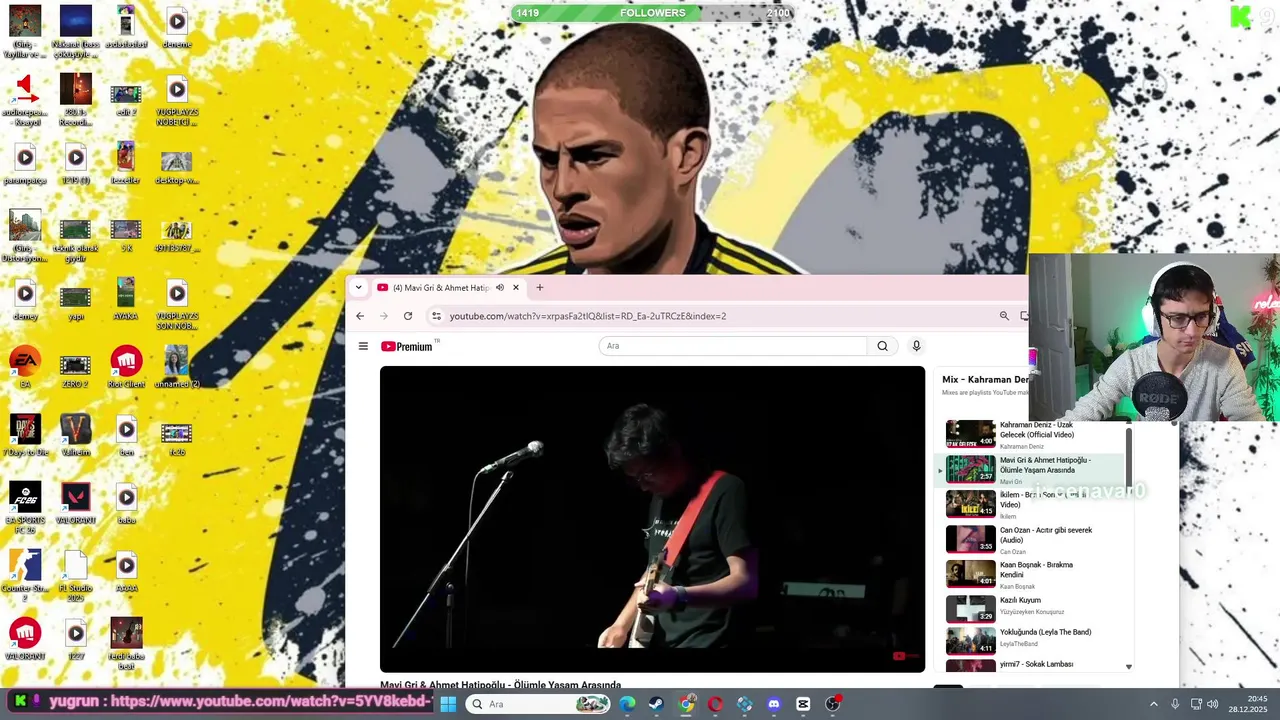Image resolution: width=1280 pixels, height=720 pixels.
Task: Open a new Chrome tab
Action: pos(539,288)
